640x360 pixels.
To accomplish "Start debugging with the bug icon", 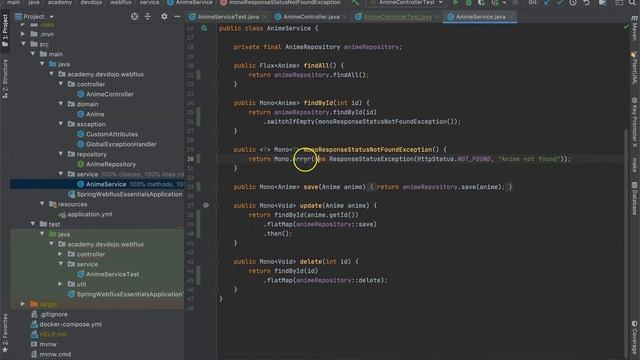I will click(x=469, y=3).
